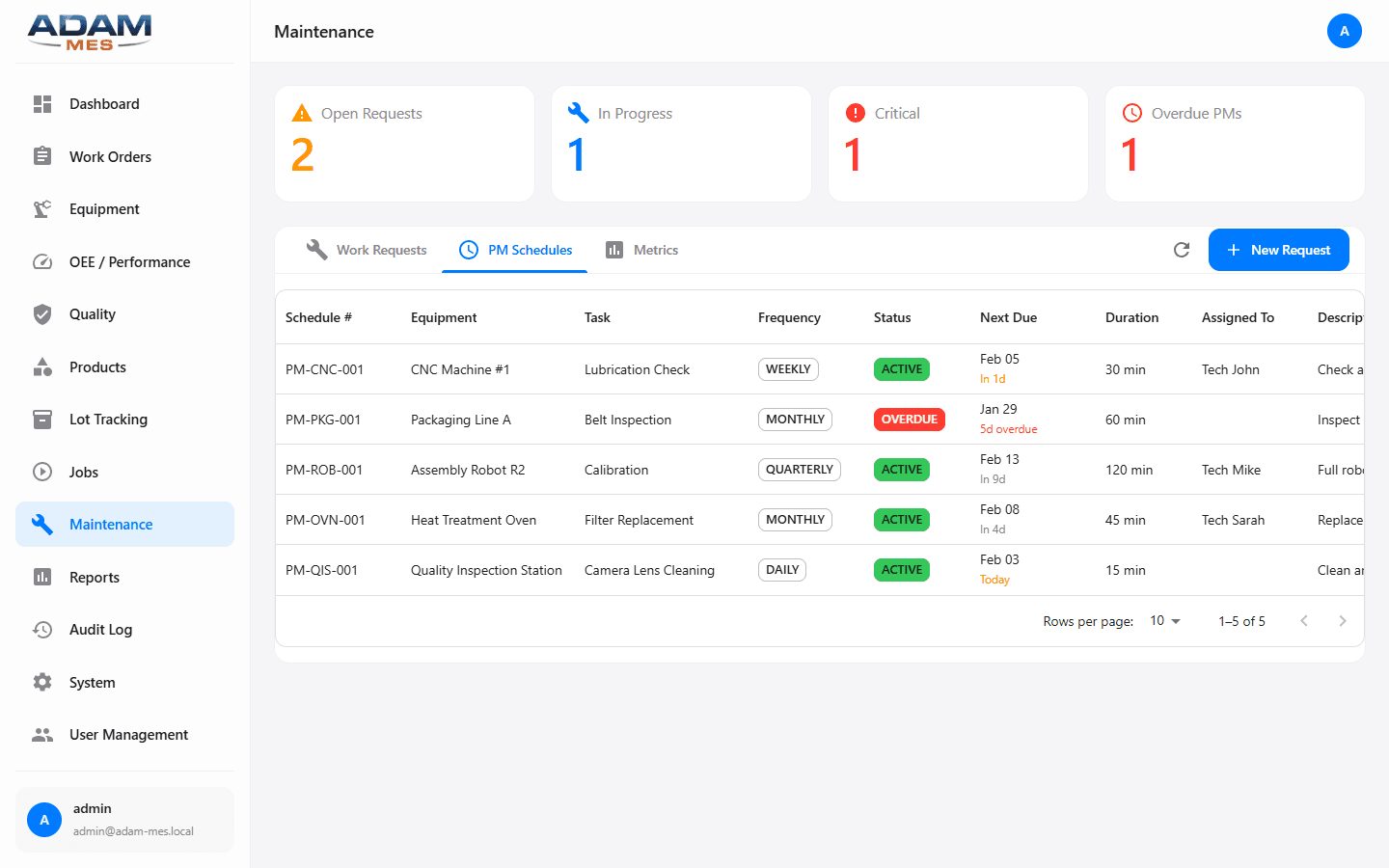Viewport: 1389px width, 868px height.
Task: Click the previous page chevron in pagination
Action: tap(1304, 621)
